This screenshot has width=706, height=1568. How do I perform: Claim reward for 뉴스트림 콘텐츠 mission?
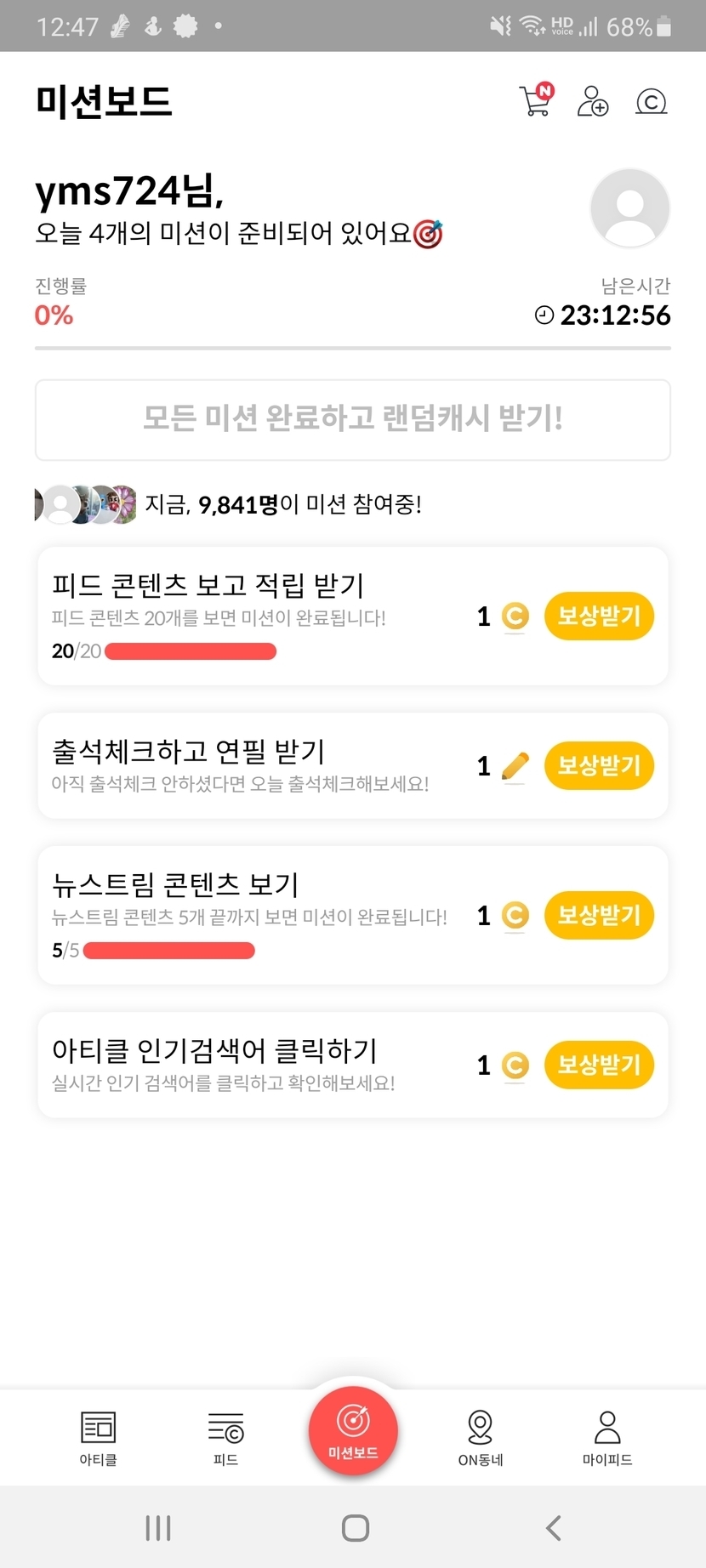coord(599,916)
